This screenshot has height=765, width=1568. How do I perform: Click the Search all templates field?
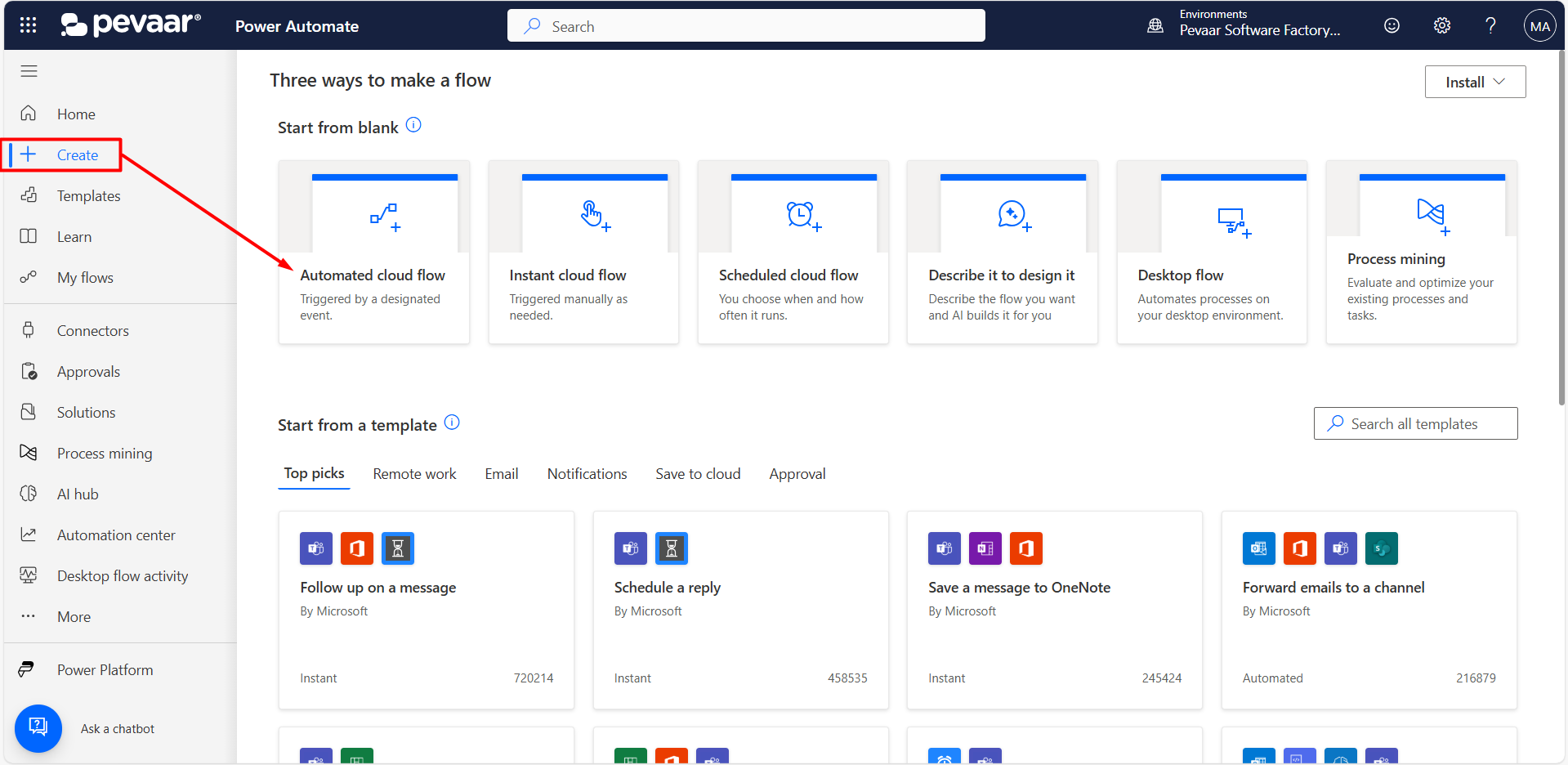1415,423
